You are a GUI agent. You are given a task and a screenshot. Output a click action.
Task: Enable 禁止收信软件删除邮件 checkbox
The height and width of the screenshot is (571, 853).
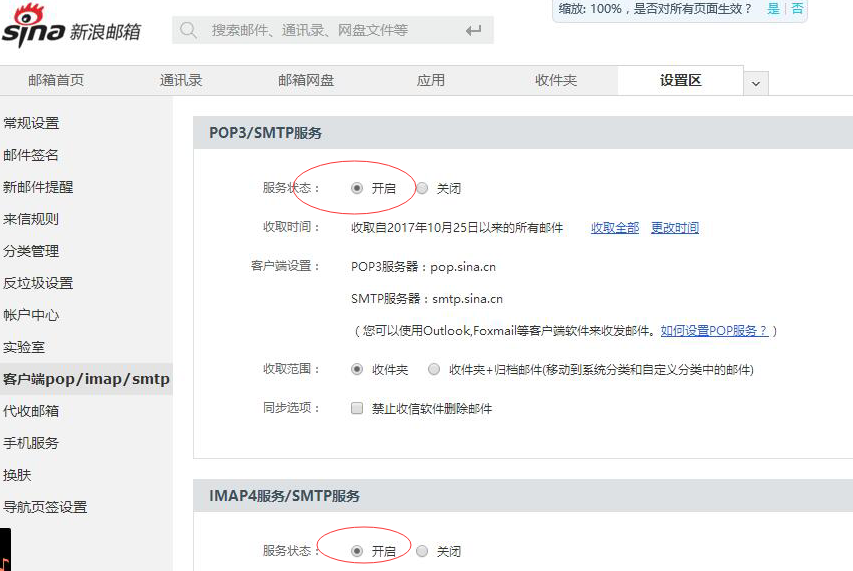357,409
